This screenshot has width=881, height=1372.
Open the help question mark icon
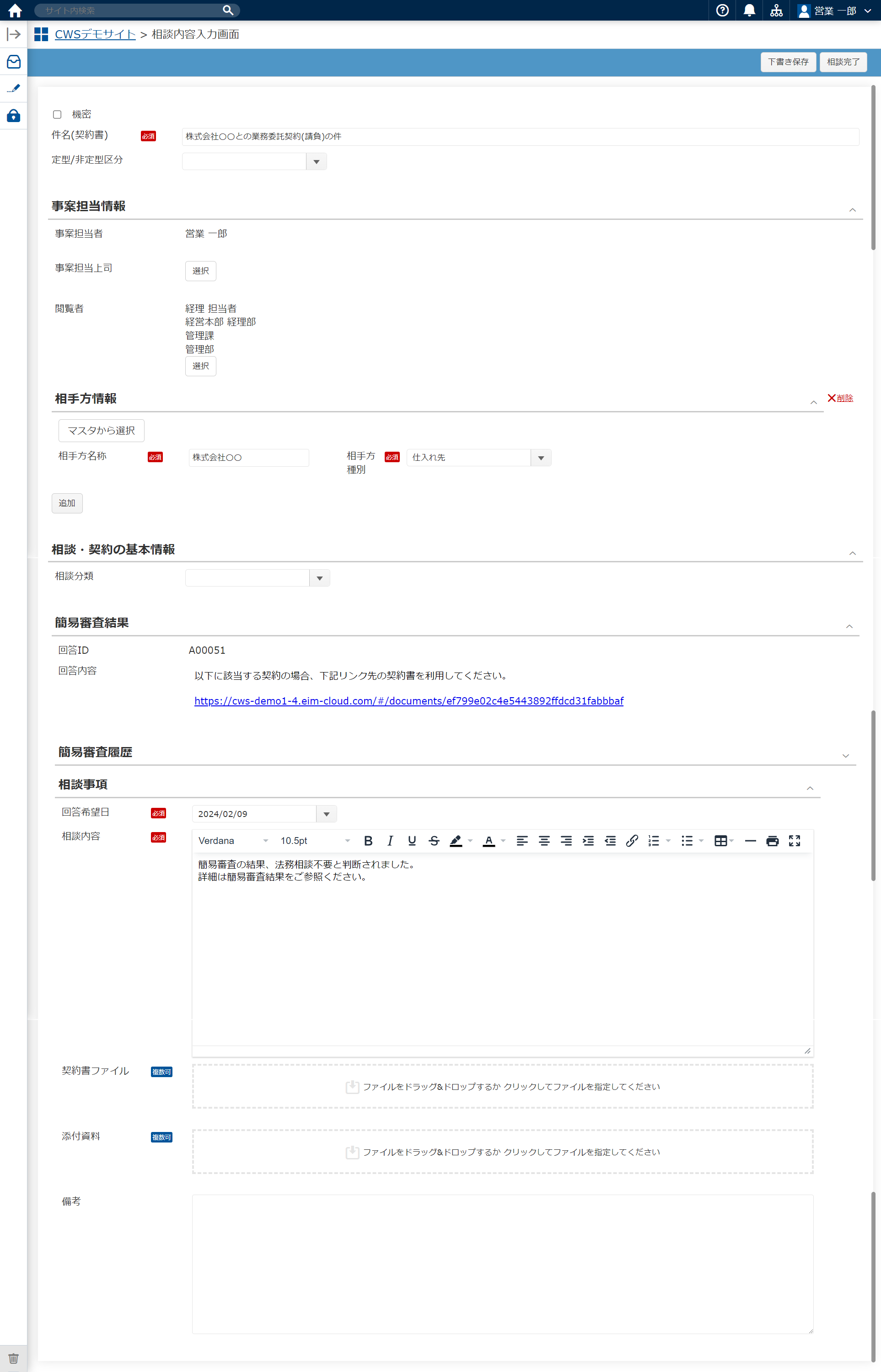(x=722, y=11)
